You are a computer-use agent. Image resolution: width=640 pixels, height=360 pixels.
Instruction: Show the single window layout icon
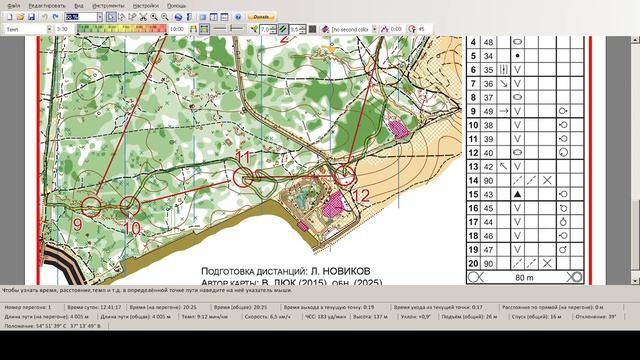(x=202, y=17)
